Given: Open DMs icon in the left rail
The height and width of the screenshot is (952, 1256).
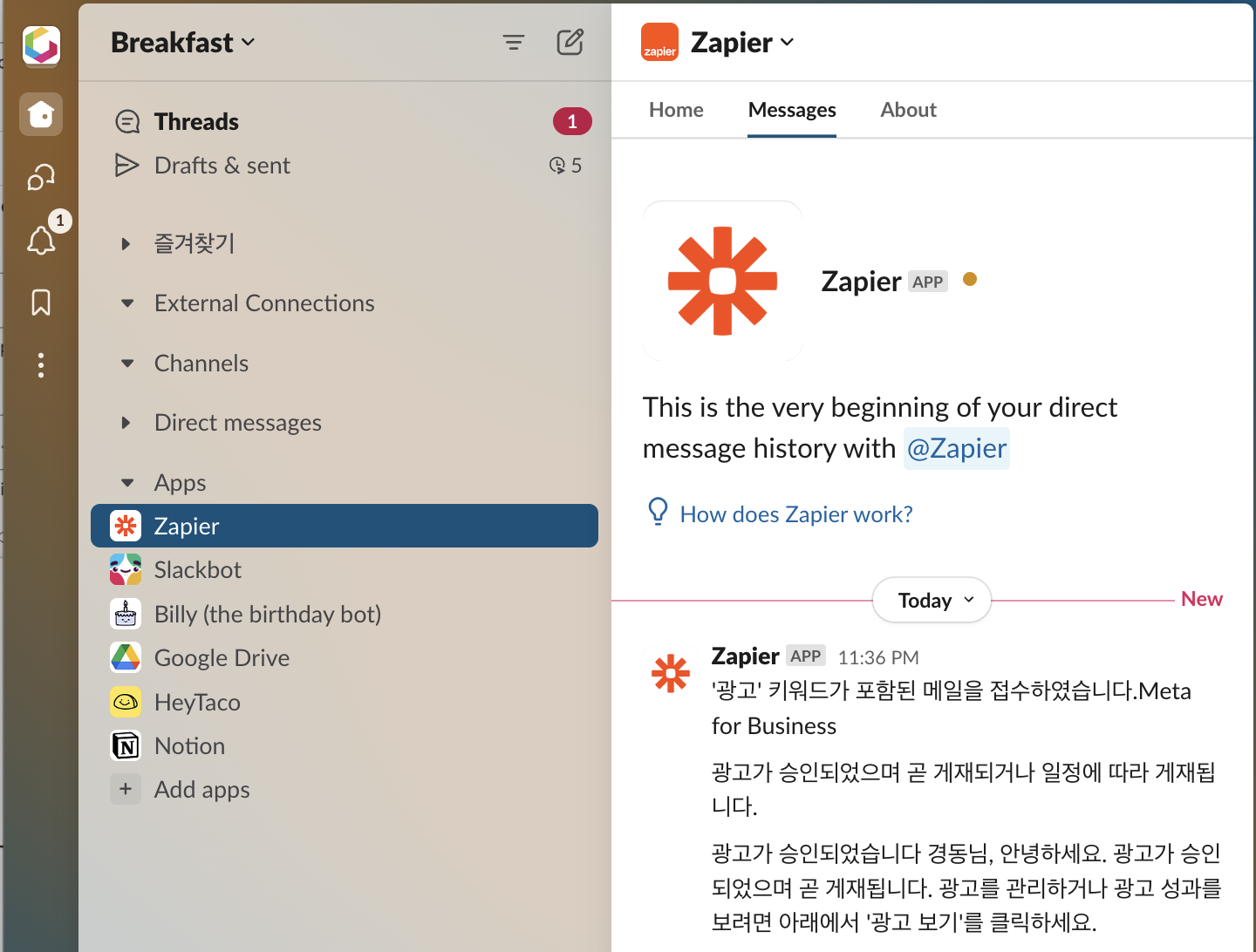Looking at the screenshot, I should tap(41, 177).
